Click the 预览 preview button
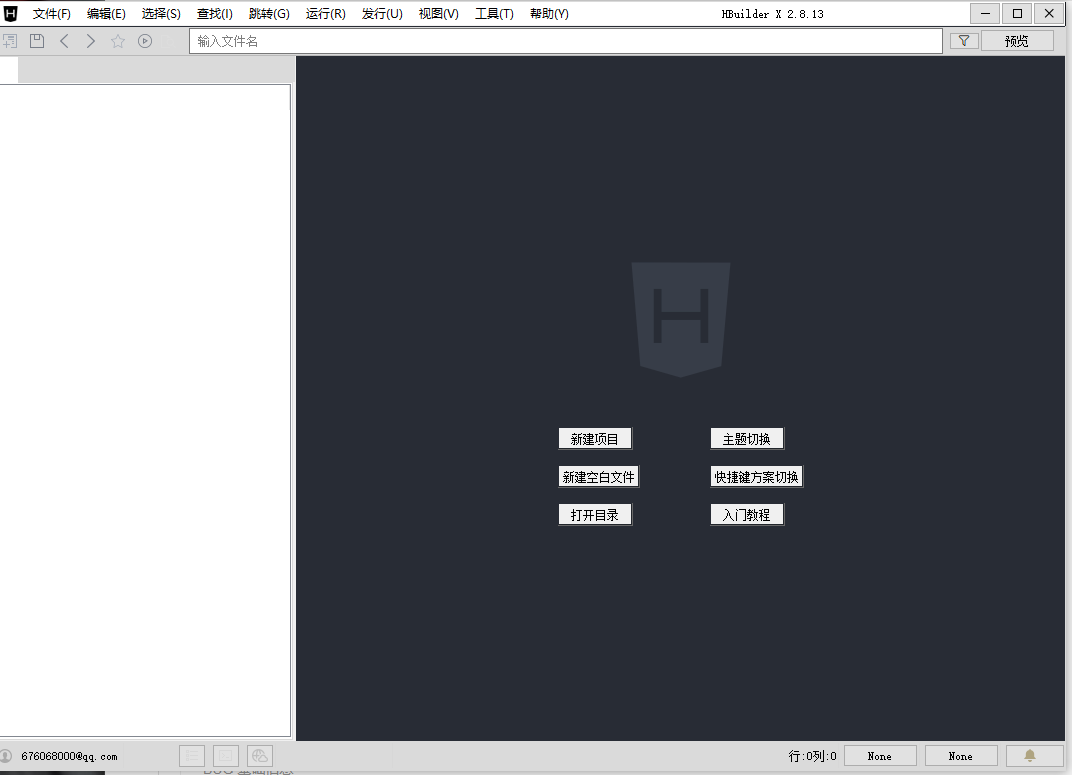Screen dimensions: 1072x775 coord(1017,41)
